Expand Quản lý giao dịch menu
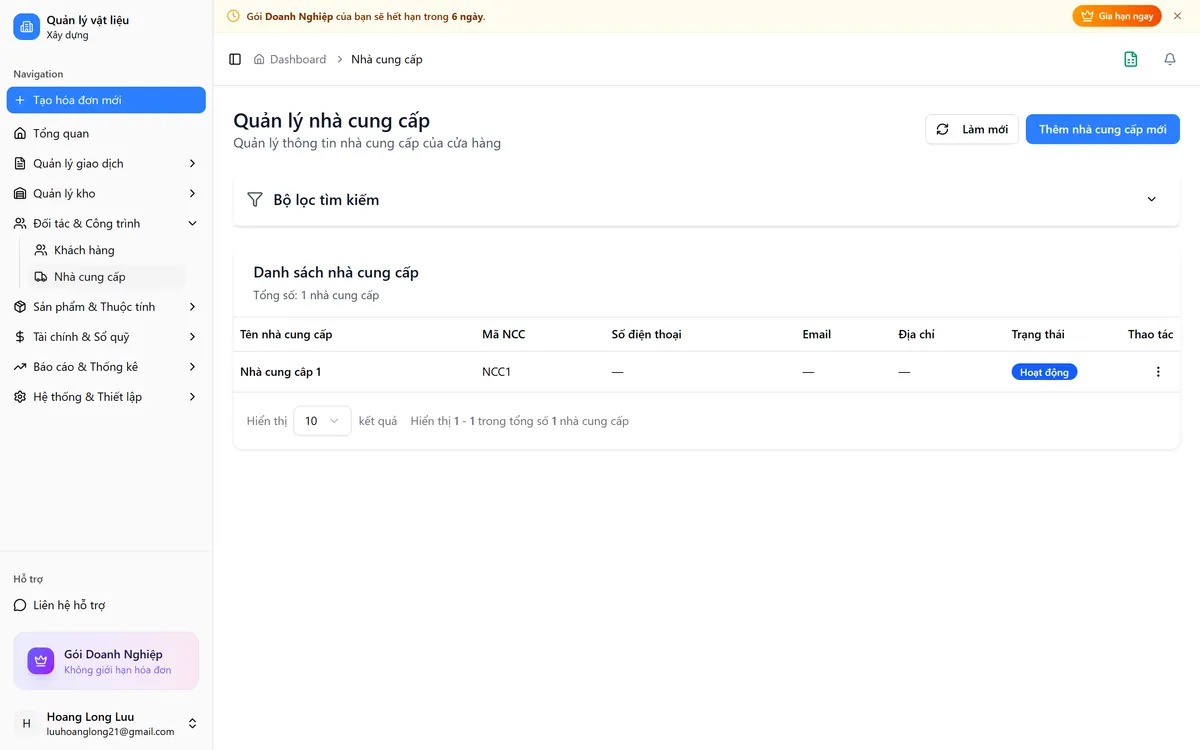The height and width of the screenshot is (750, 1200). (x=106, y=163)
